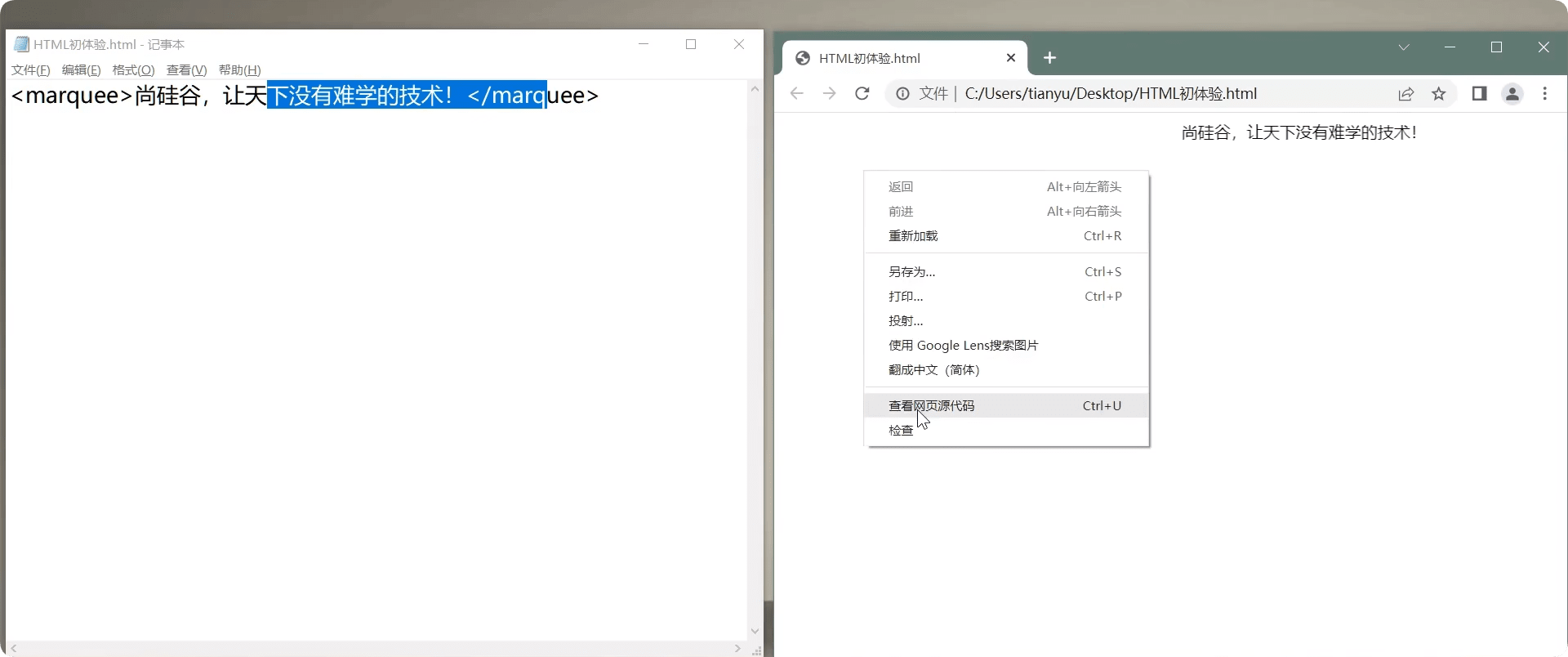Toggle the browser side panel icon

pos(1479,94)
